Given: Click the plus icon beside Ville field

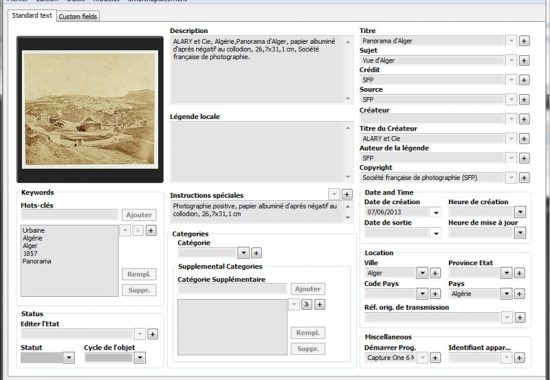Looking at the screenshot, I should 435,273.
